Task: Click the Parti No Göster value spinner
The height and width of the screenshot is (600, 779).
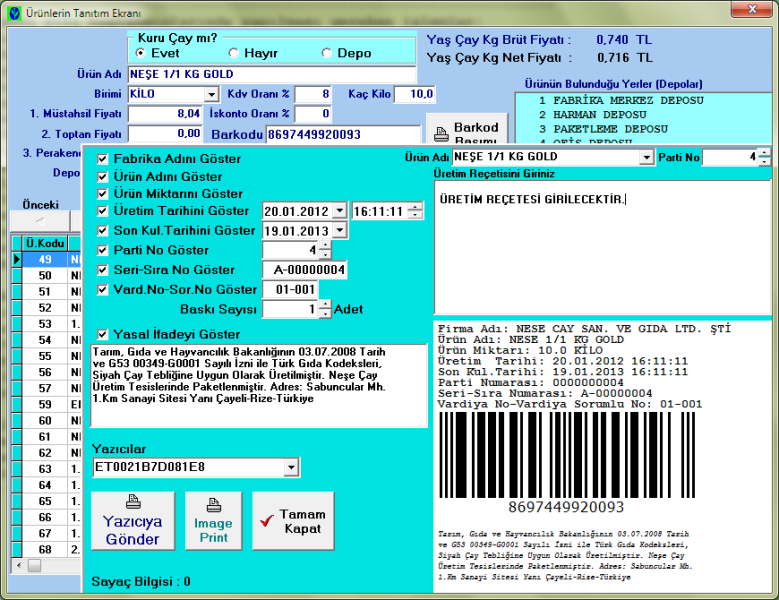Action: [325, 250]
